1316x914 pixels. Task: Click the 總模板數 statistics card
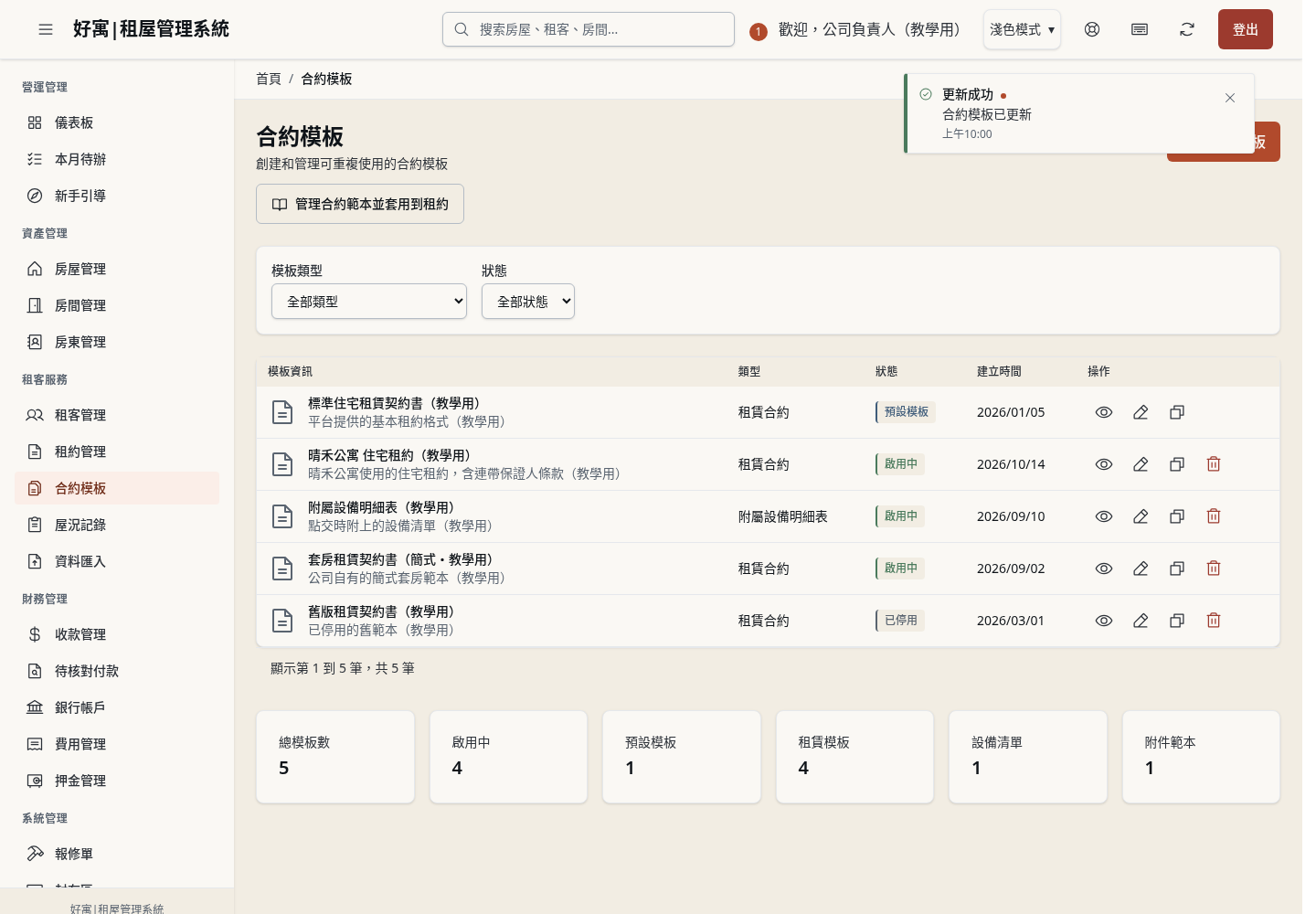coord(335,757)
